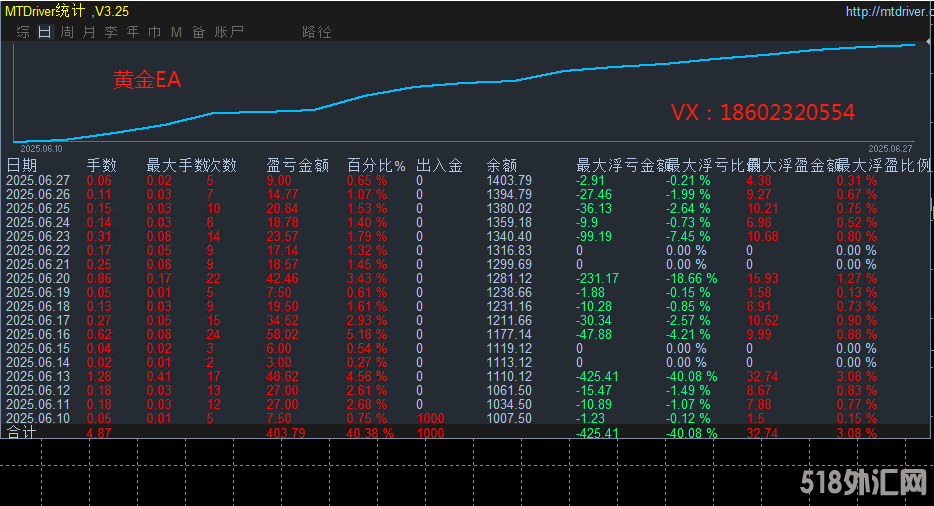Click balance value 1281.12
The width and height of the screenshot is (934, 506).
pos(509,278)
